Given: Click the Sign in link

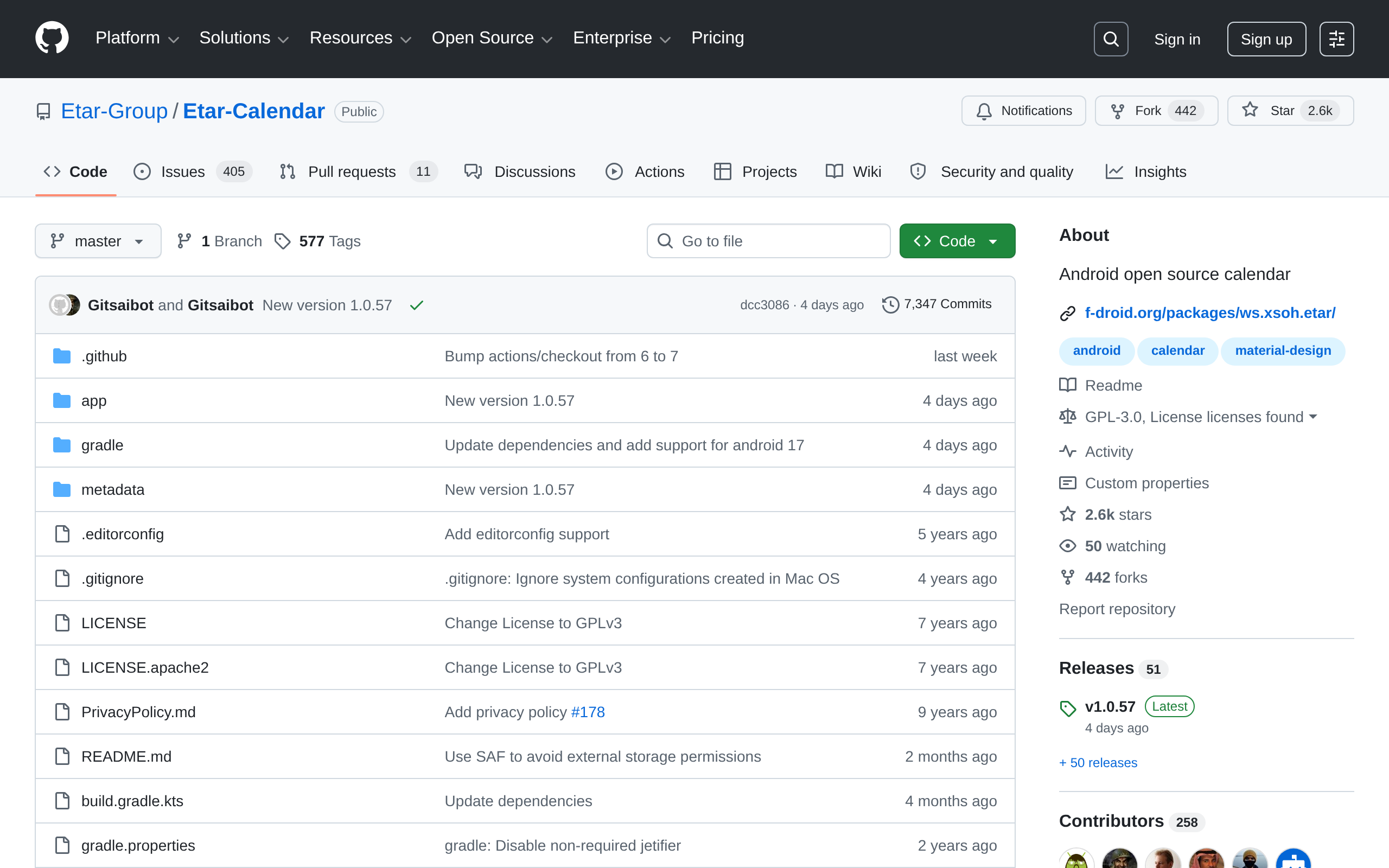Looking at the screenshot, I should point(1177,39).
